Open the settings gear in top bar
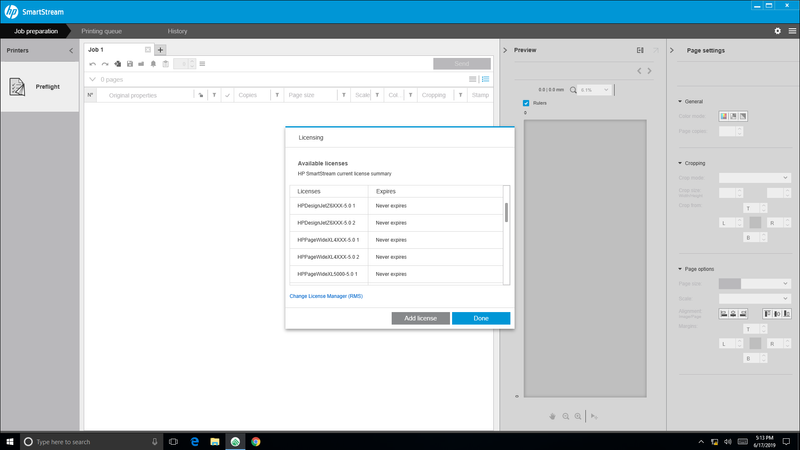Viewport: 800px width, 450px height. (x=778, y=31)
